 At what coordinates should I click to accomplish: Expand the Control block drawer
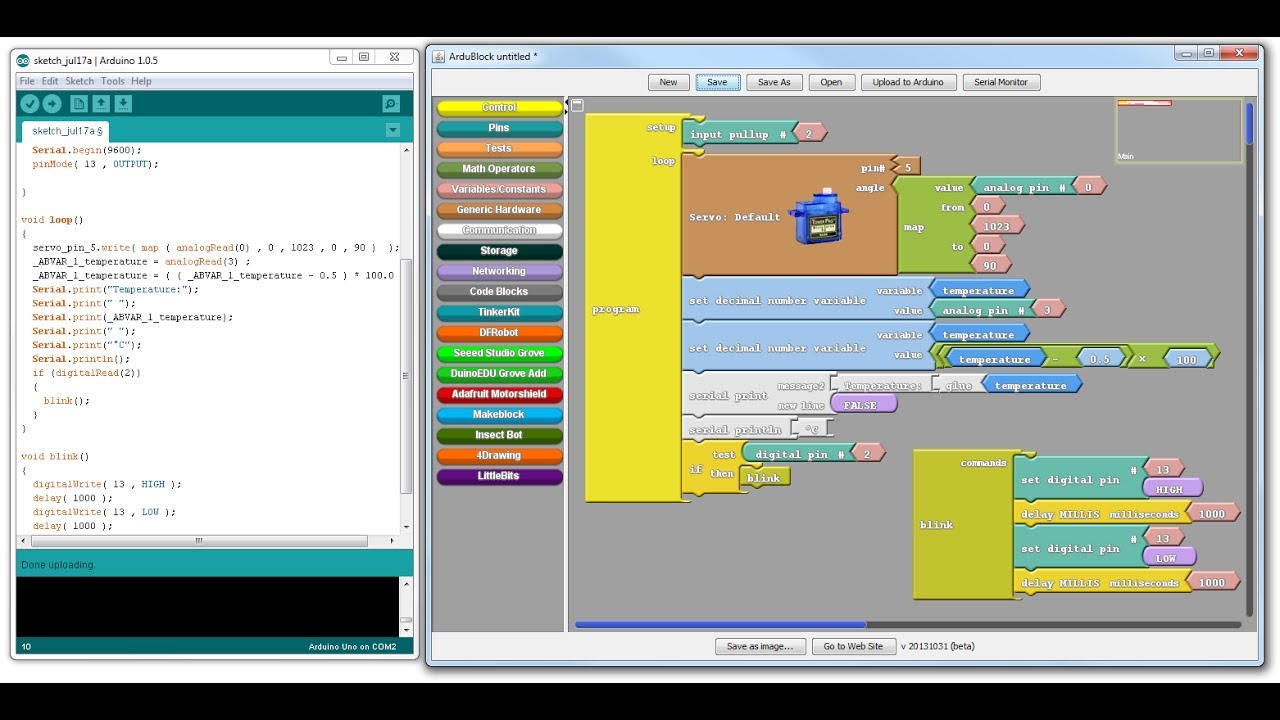[499, 107]
